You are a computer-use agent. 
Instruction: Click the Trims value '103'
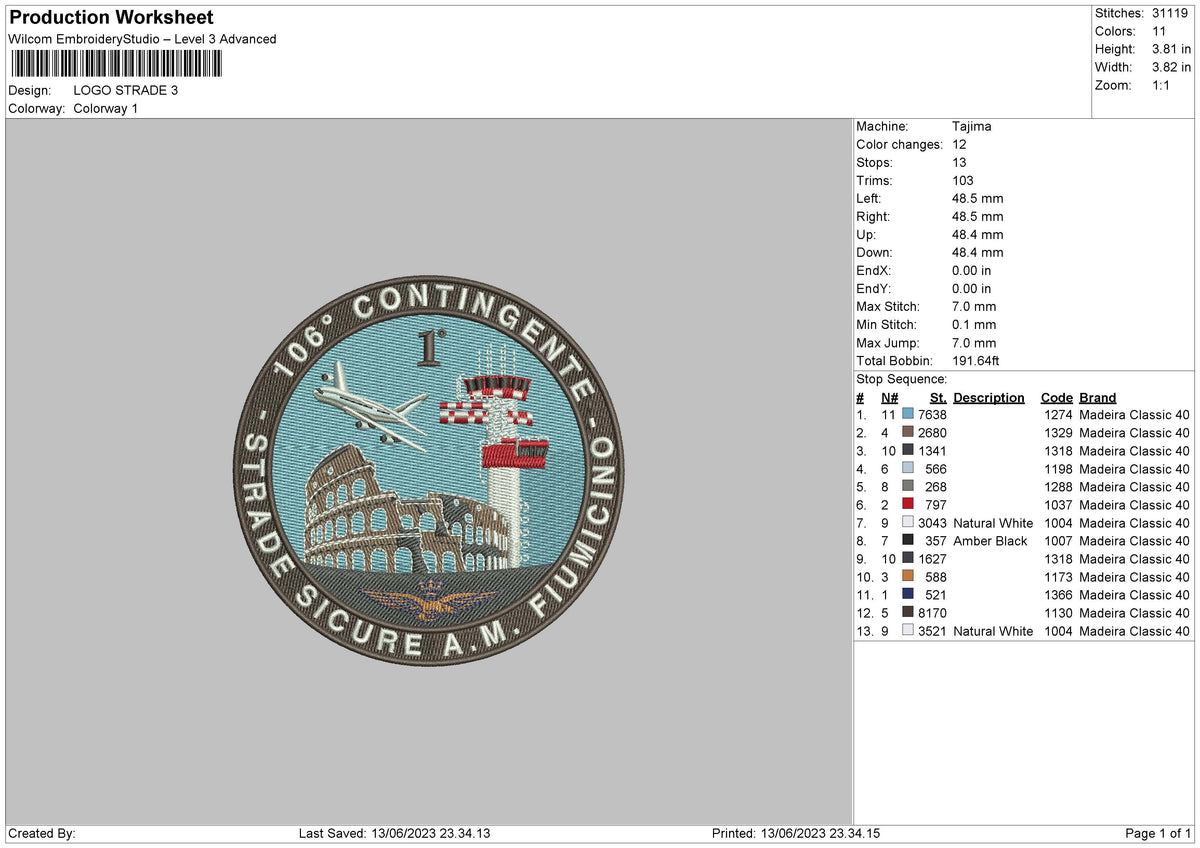tap(964, 181)
